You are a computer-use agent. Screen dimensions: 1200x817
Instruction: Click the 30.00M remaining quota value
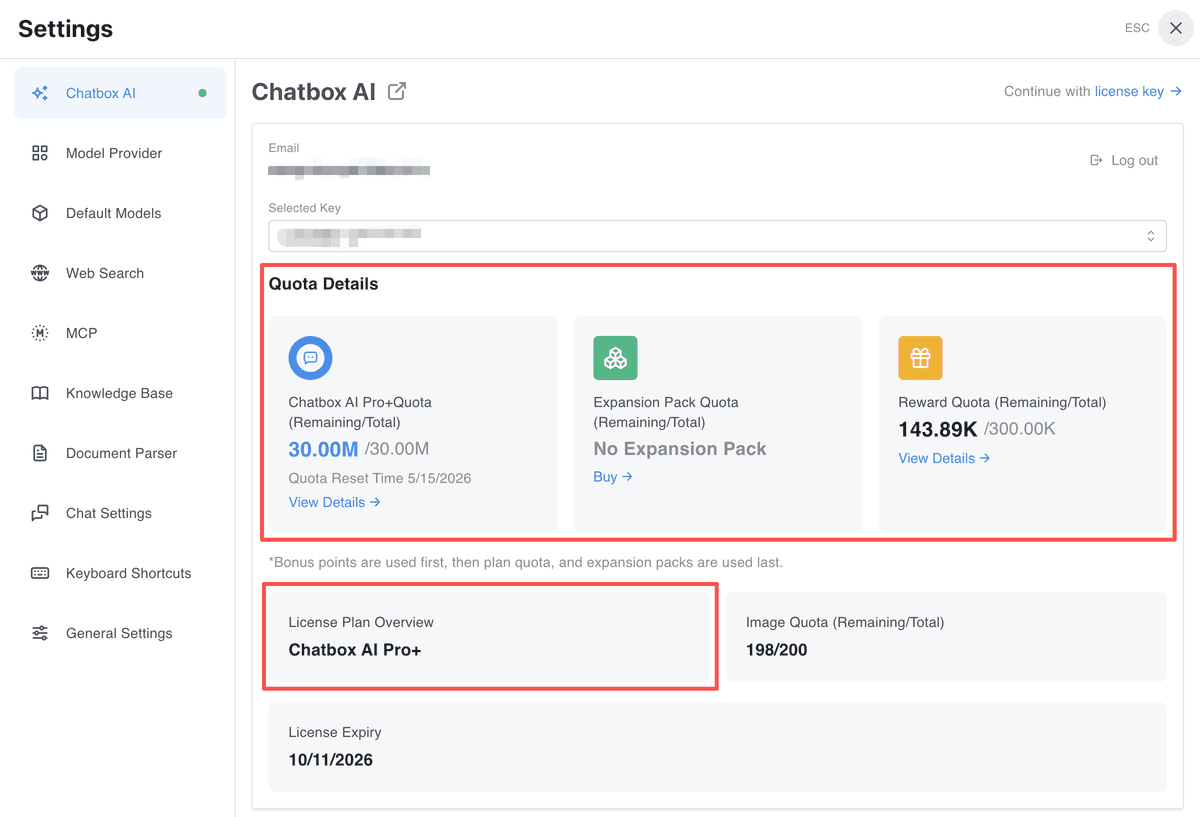tap(323, 449)
